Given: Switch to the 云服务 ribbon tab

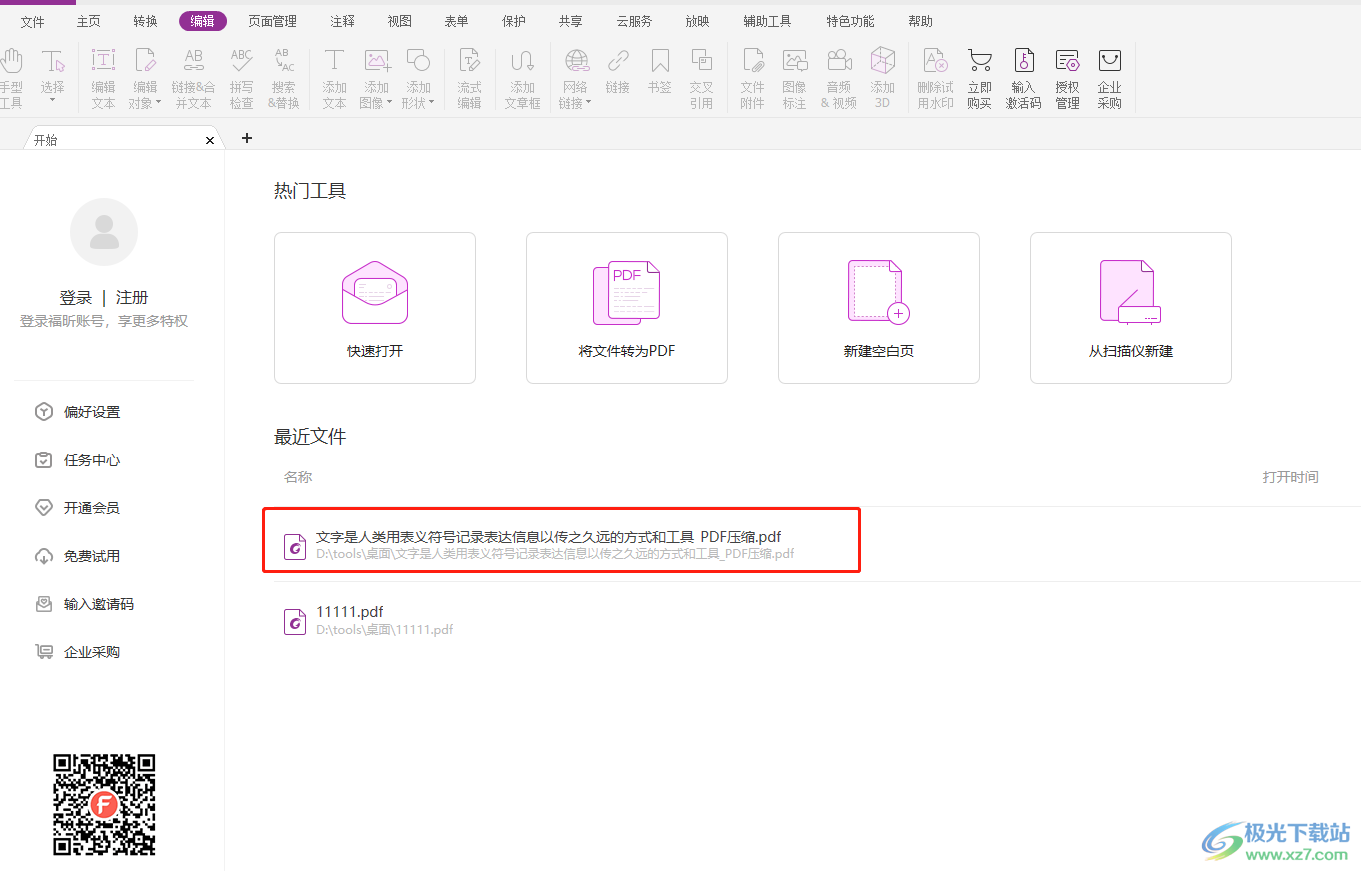Looking at the screenshot, I should pos(634,21).
